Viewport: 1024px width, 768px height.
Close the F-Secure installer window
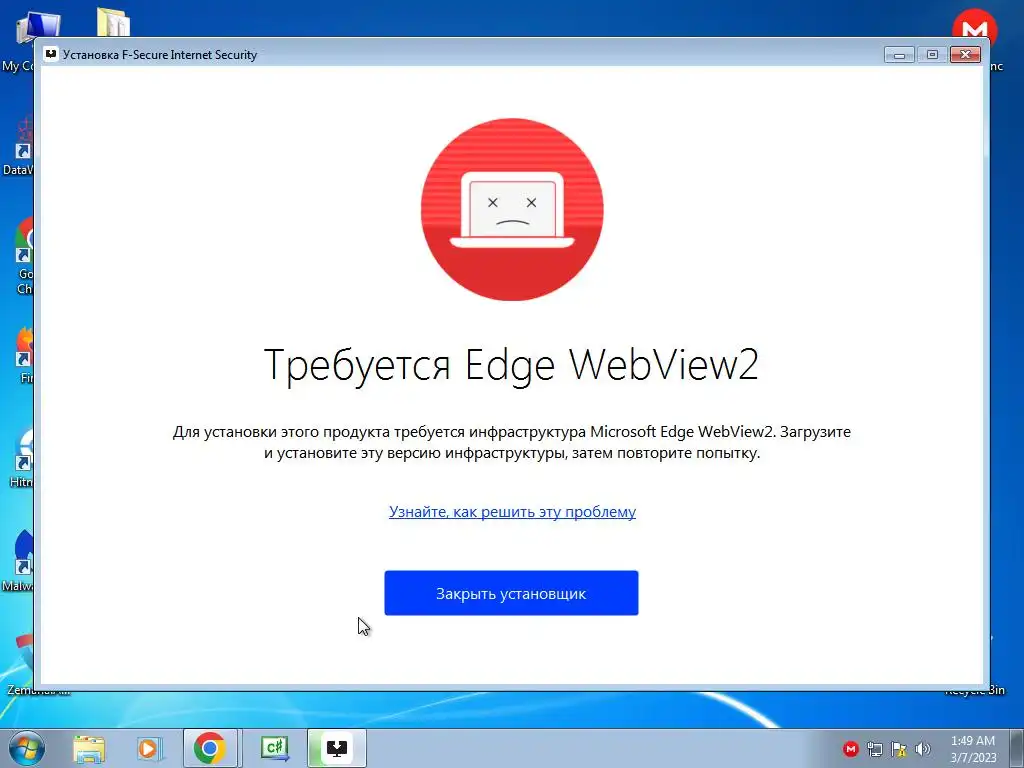click(965, 55)
